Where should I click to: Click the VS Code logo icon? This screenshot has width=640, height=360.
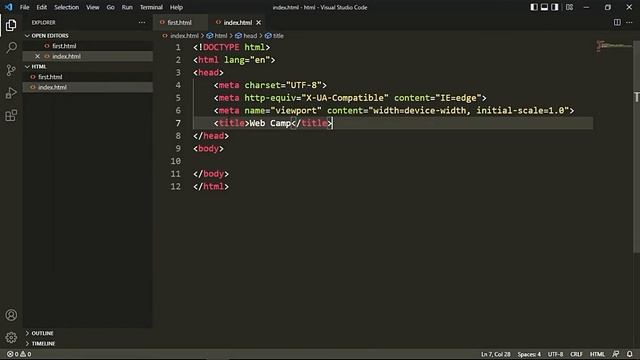9,7
